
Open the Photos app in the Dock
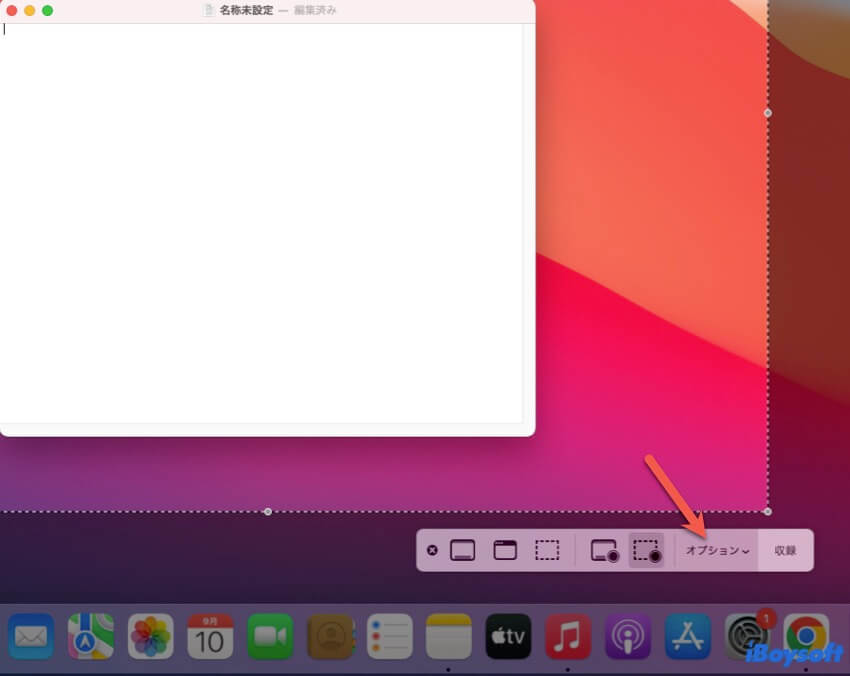[150, 636]
